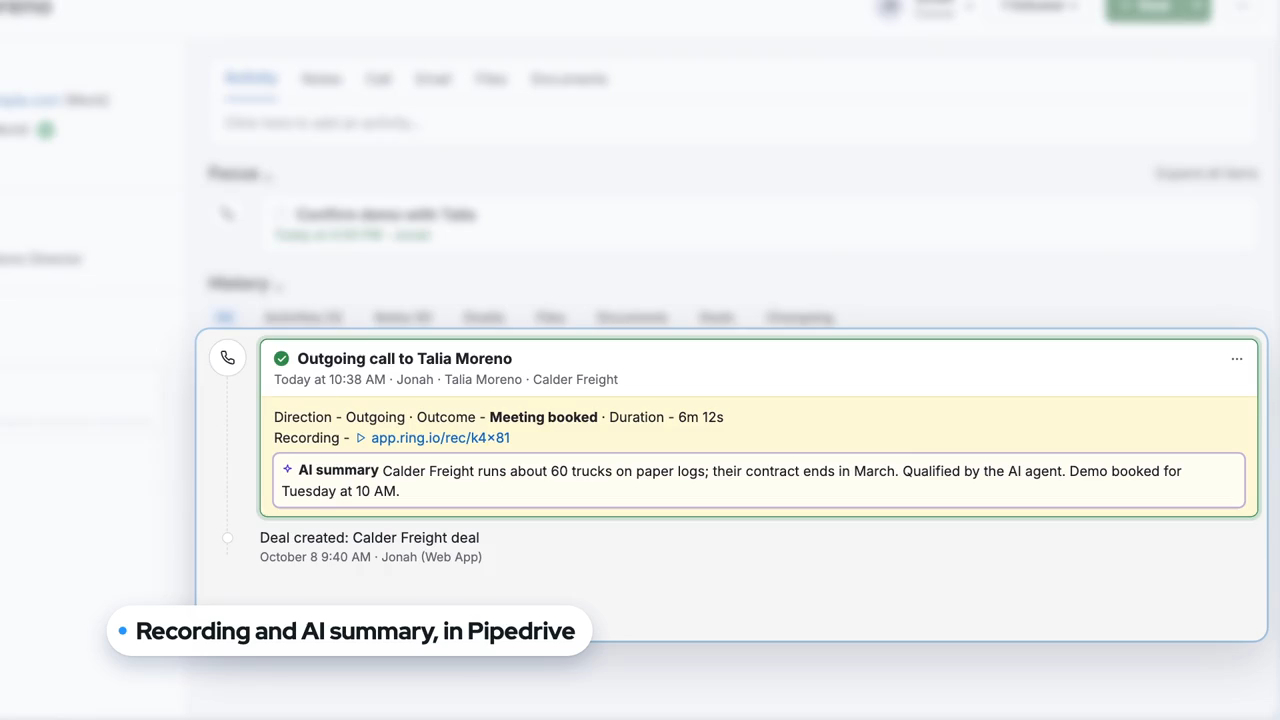Click 'Calder Freight' in the call subtitle
The height and width of the screenshot is (720, 1280).
[x=575, y=380]
